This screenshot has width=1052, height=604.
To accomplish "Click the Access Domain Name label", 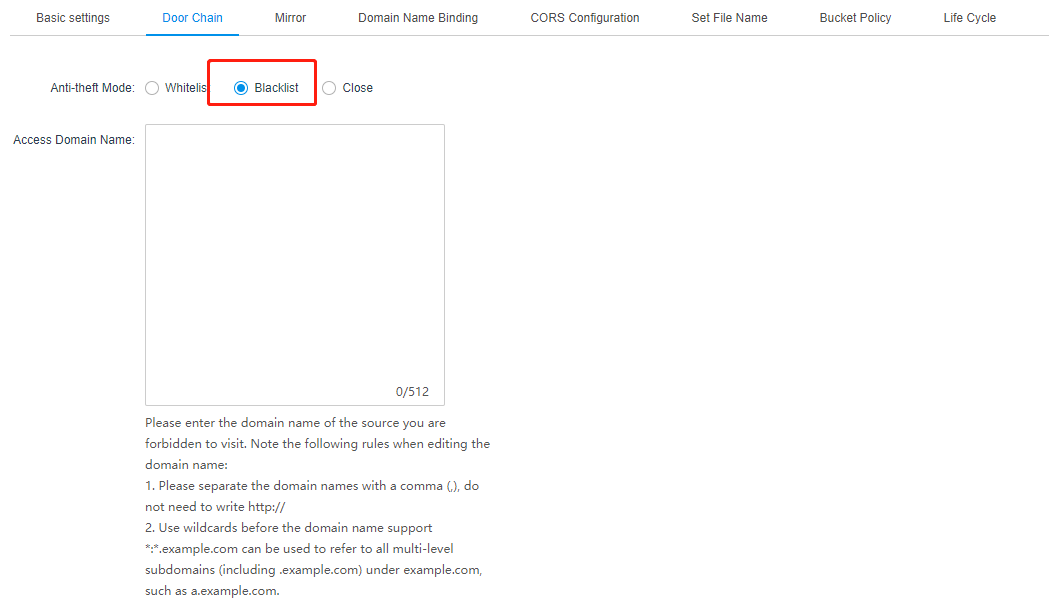I will pyautogui.click(x=74, y=140).
